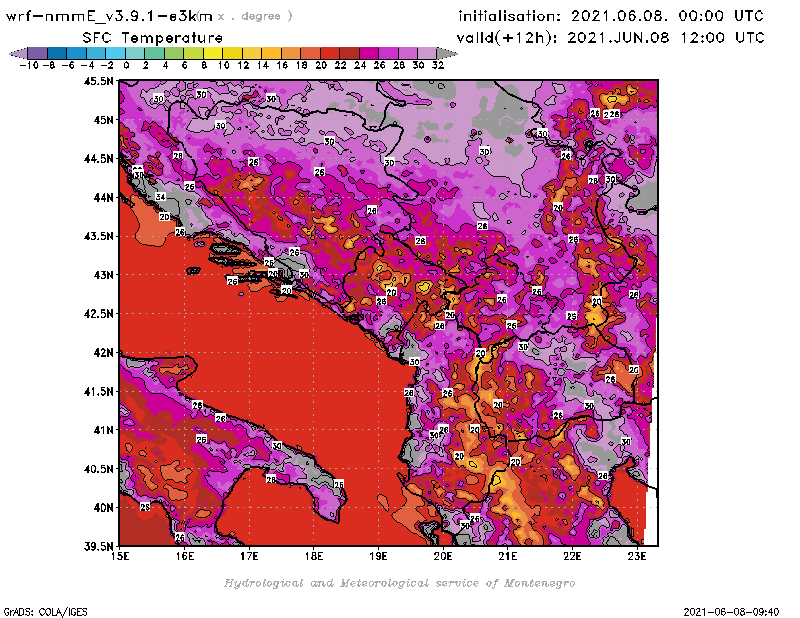The width and height of the screenshot is (800, 618).
Task: Pick the orange swatch between 14 and 16
Action: (271, 53)
